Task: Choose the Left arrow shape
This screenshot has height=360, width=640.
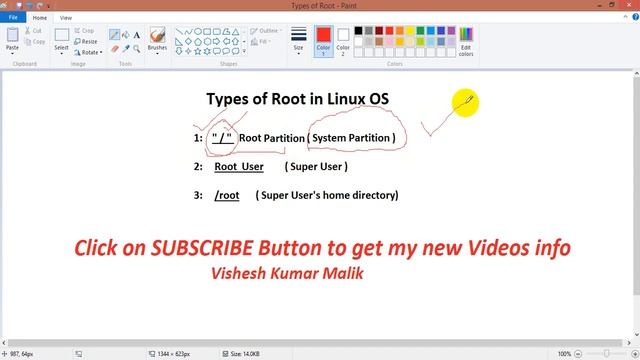Action: (x=226, y=41)
